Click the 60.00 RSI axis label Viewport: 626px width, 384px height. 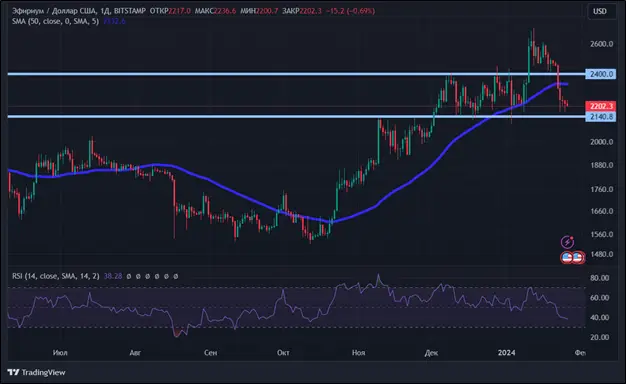coord(600,298)
